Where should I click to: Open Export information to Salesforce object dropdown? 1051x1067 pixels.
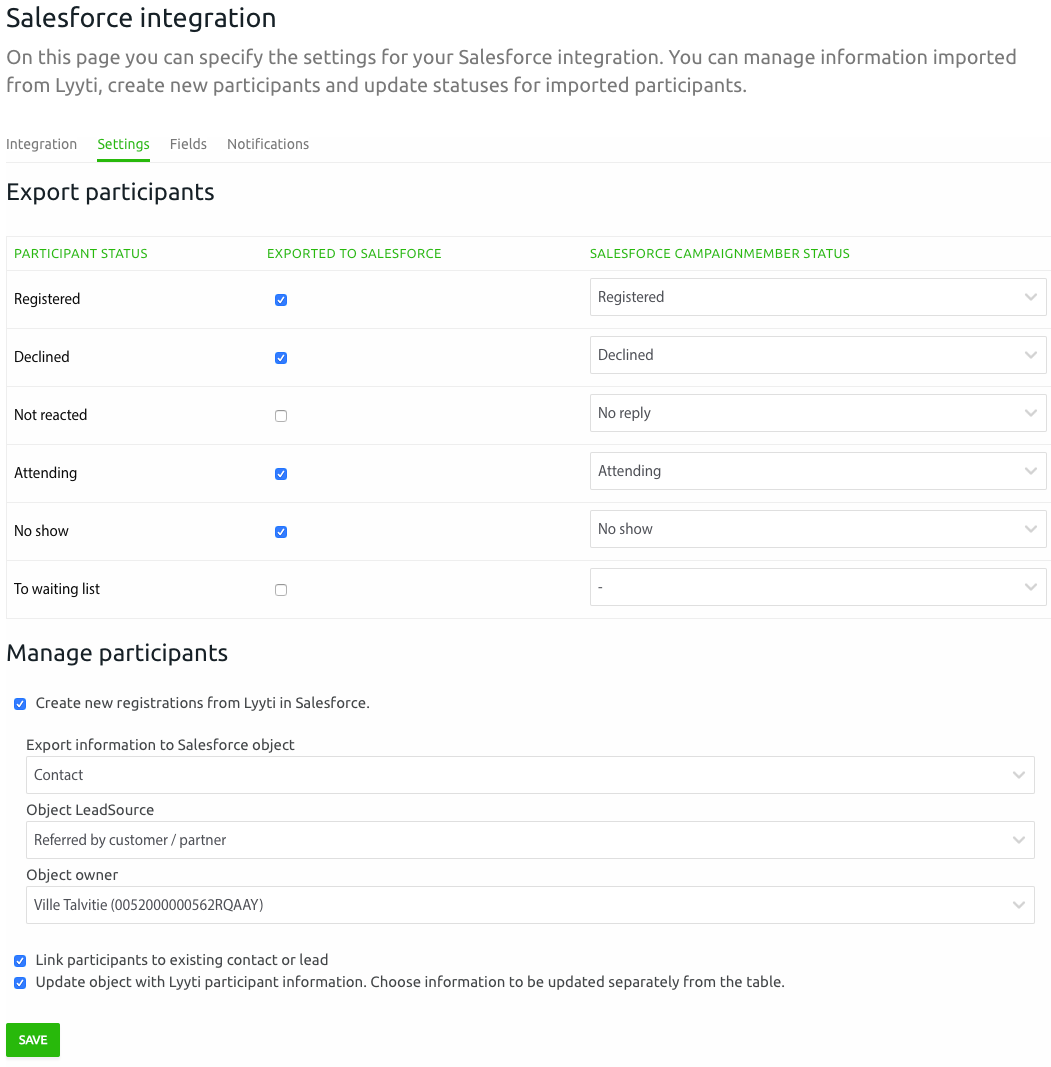[530, 775]
